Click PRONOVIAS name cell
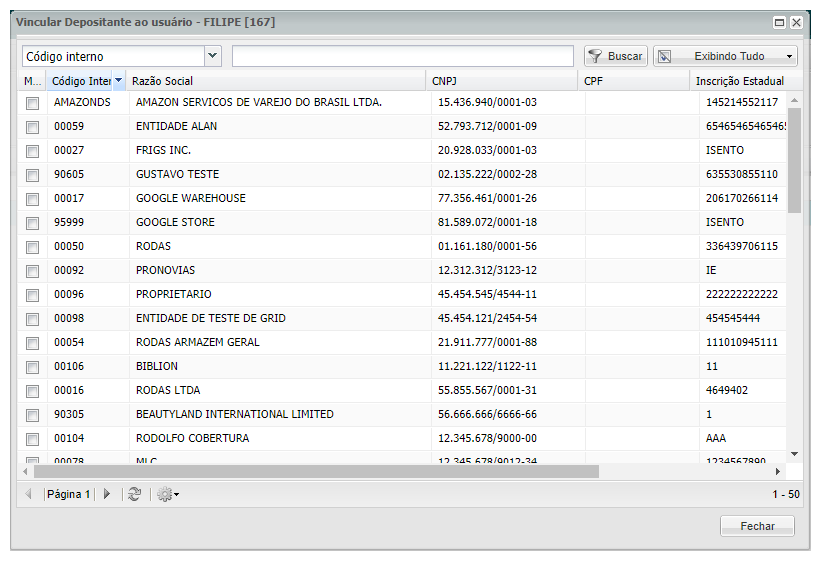Viewport: 821px width, 561px height. [x=165, y=270]
